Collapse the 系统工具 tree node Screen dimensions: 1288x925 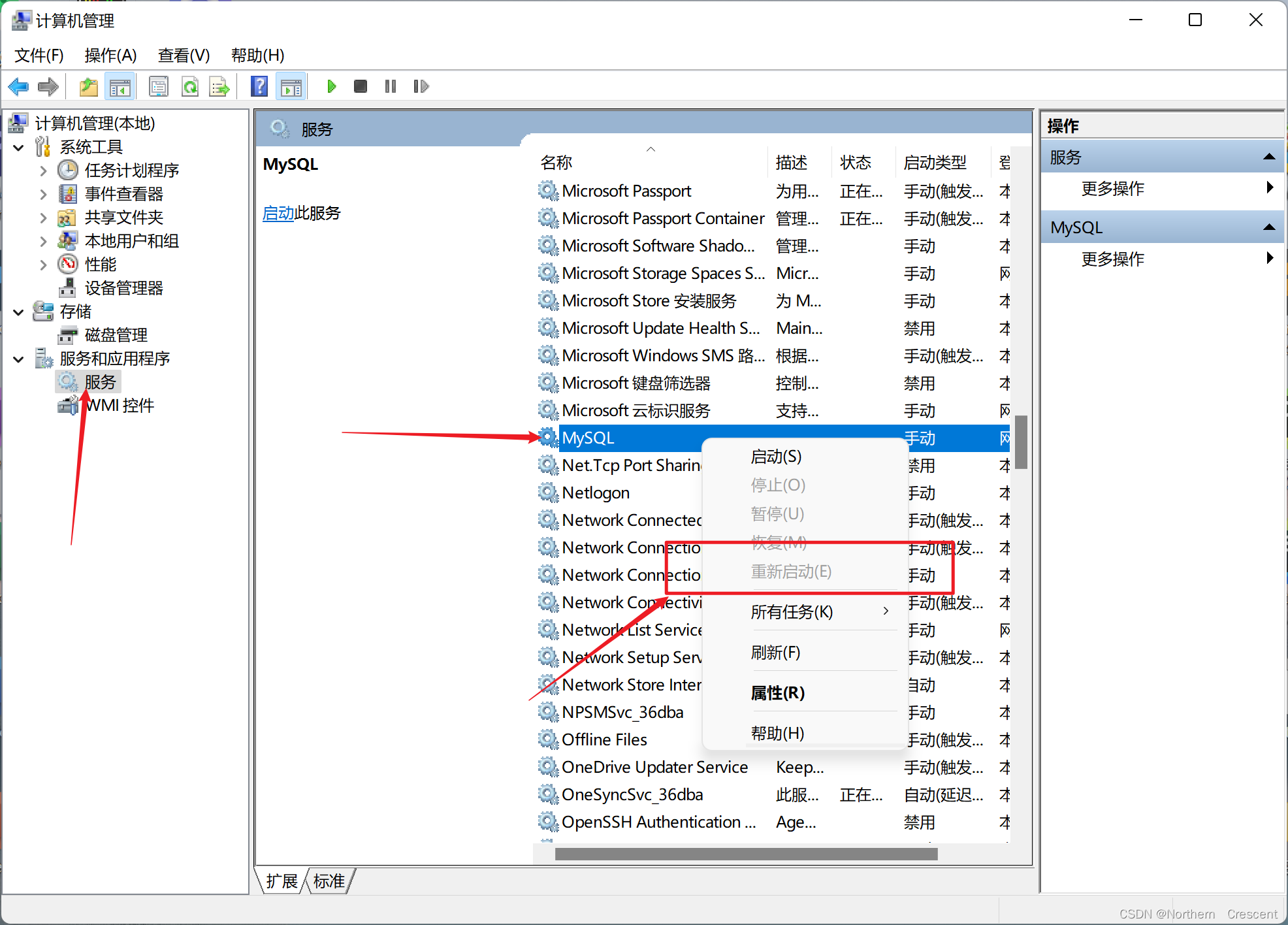(19, 148)
